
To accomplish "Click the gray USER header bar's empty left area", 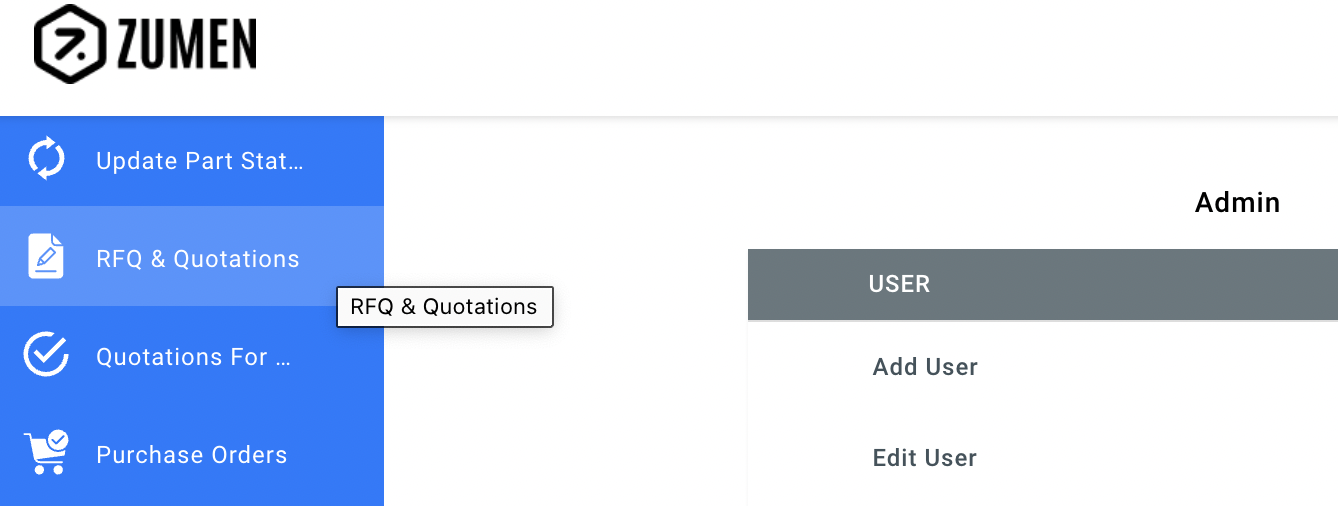I will tap(800, 284).
